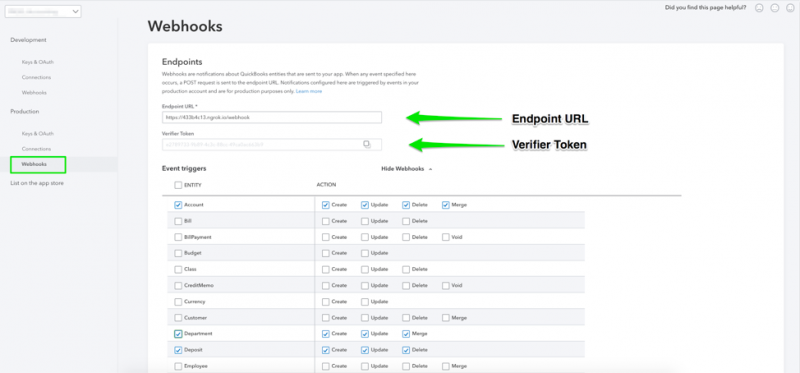Enable Update for the Customer row

point(365,318)
